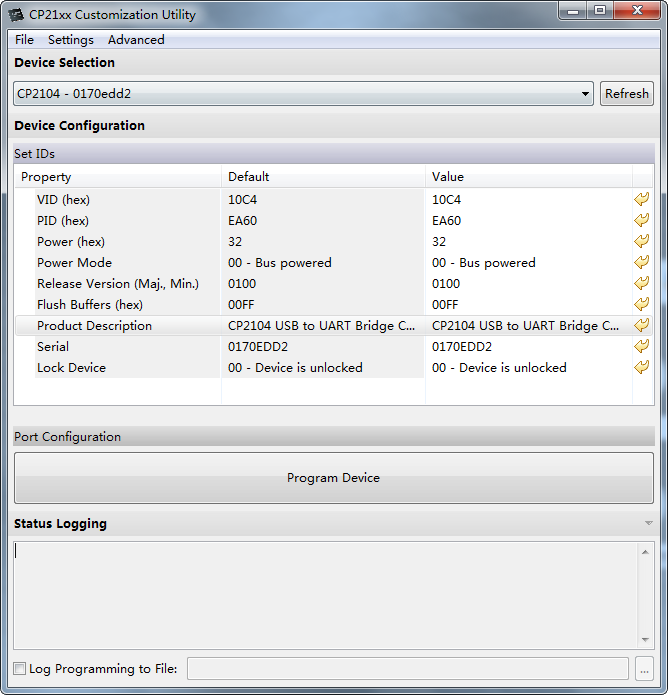
Task: Revert Flush Buffers (hex) value
Action: click(x=641, y=305)
